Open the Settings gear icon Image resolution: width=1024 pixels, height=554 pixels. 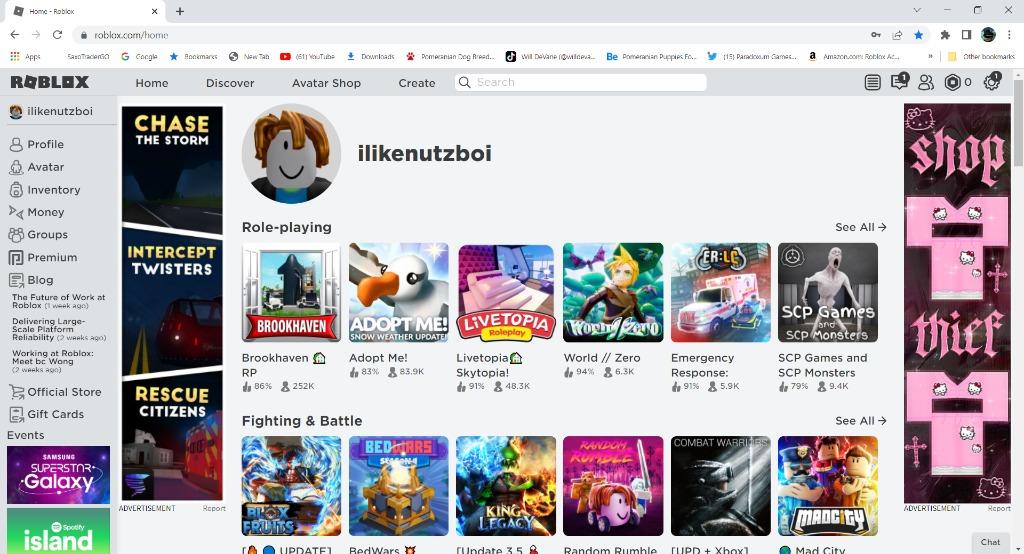992,82
